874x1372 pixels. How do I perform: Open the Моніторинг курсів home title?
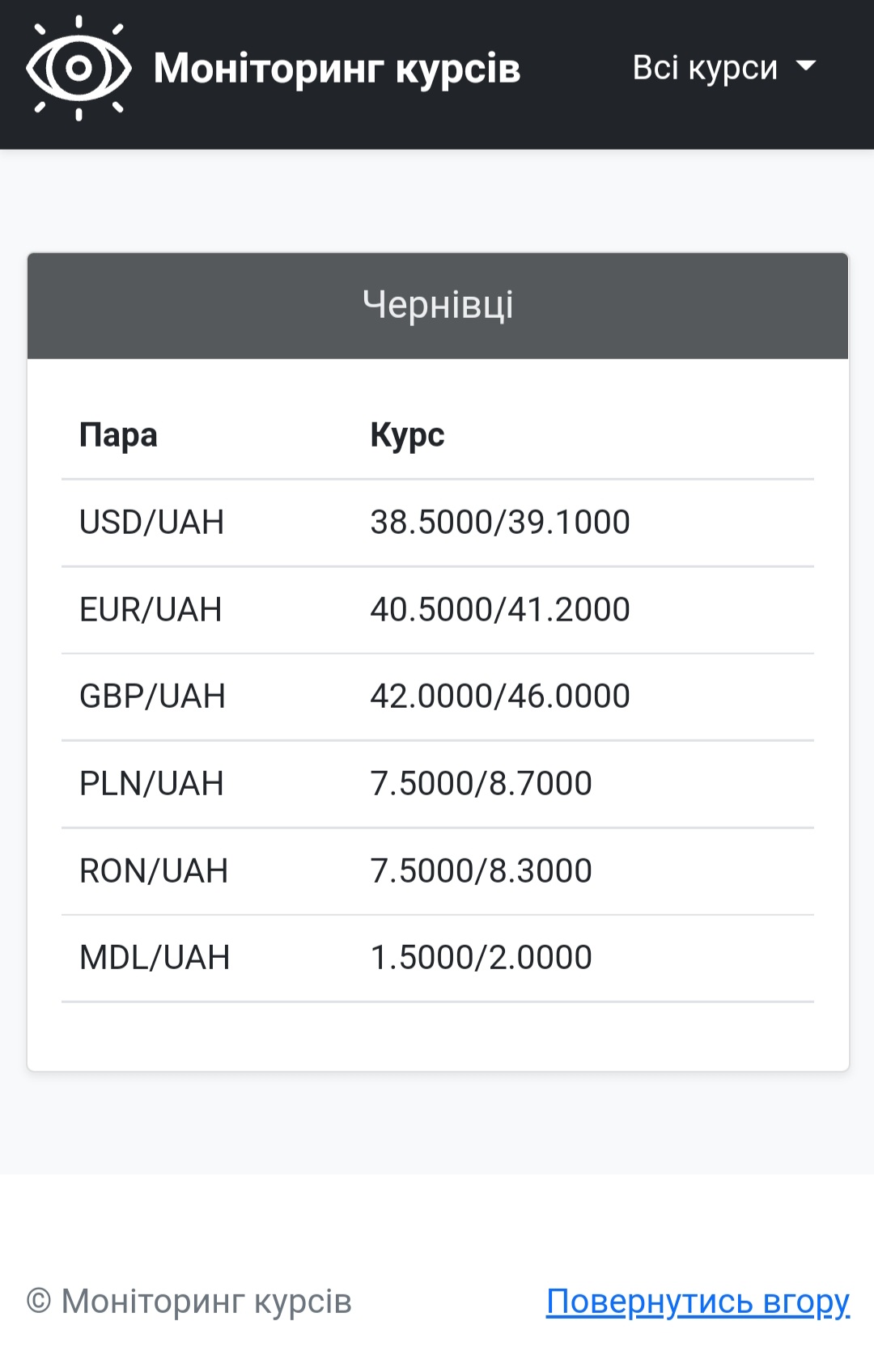point(337,69)
